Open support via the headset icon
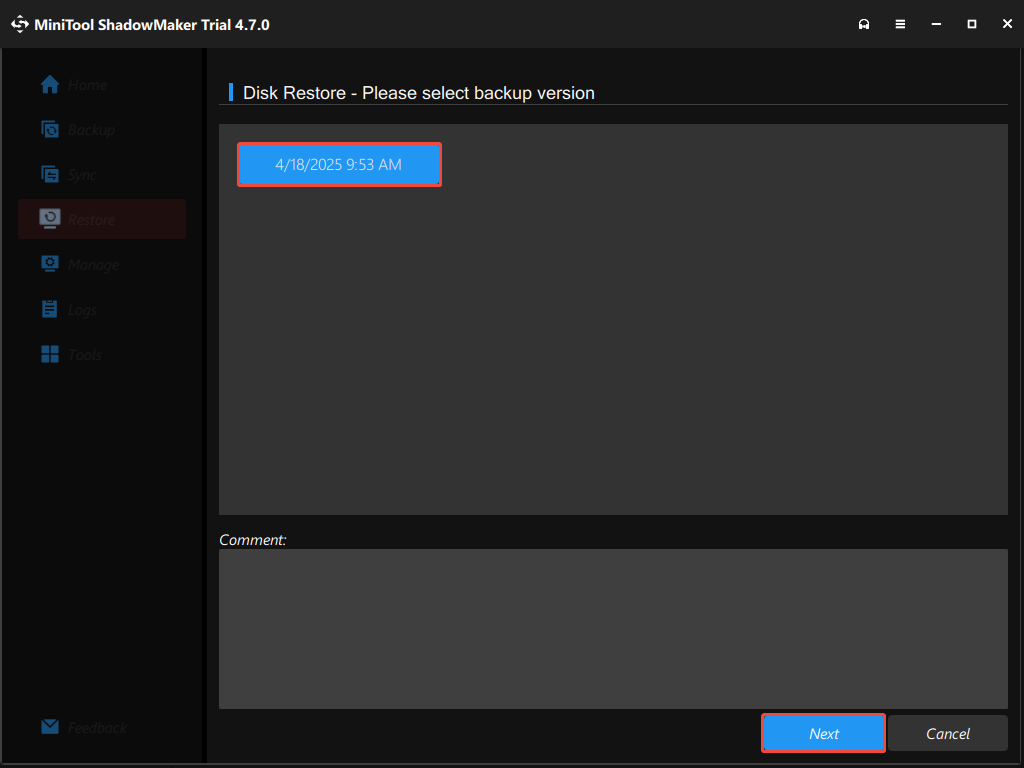1024x768 pixels. point(864,24)
